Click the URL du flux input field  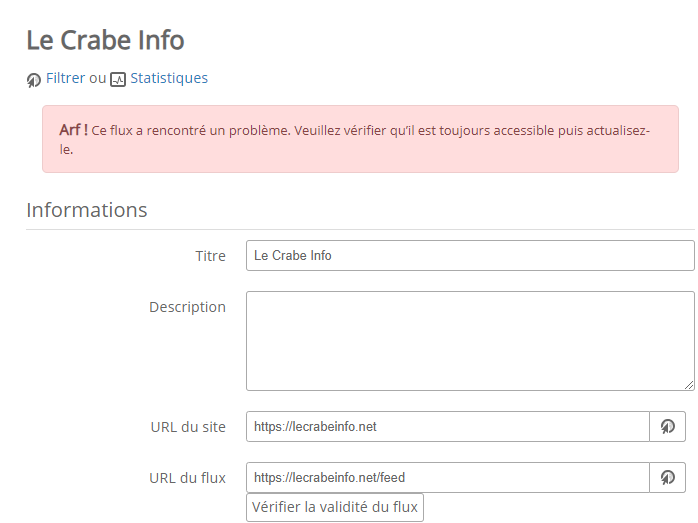coord(447,478)
